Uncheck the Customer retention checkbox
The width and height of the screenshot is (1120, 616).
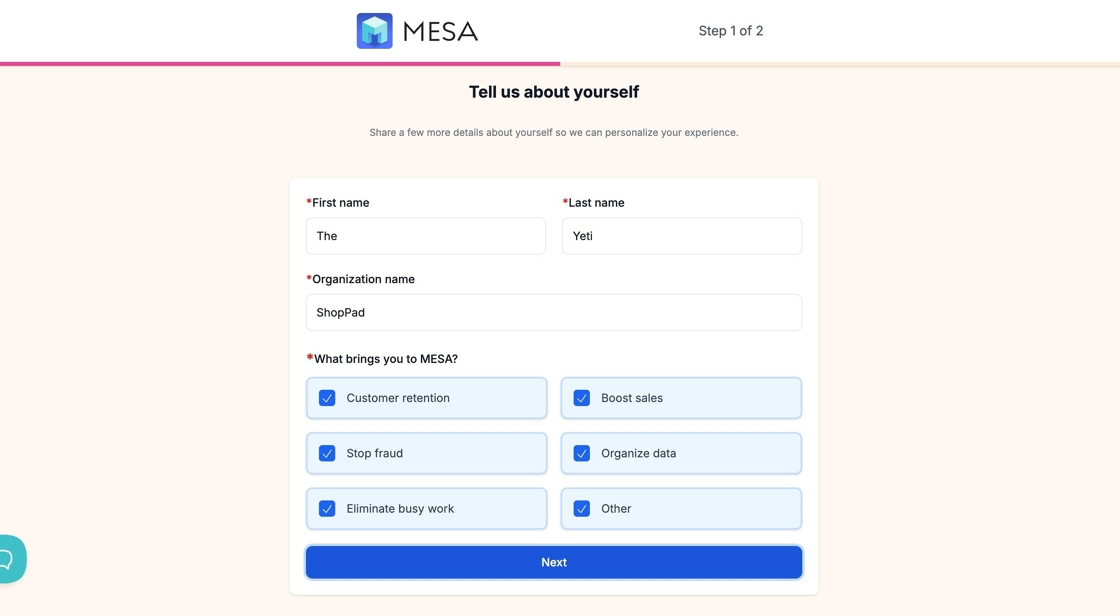(327, 398)
